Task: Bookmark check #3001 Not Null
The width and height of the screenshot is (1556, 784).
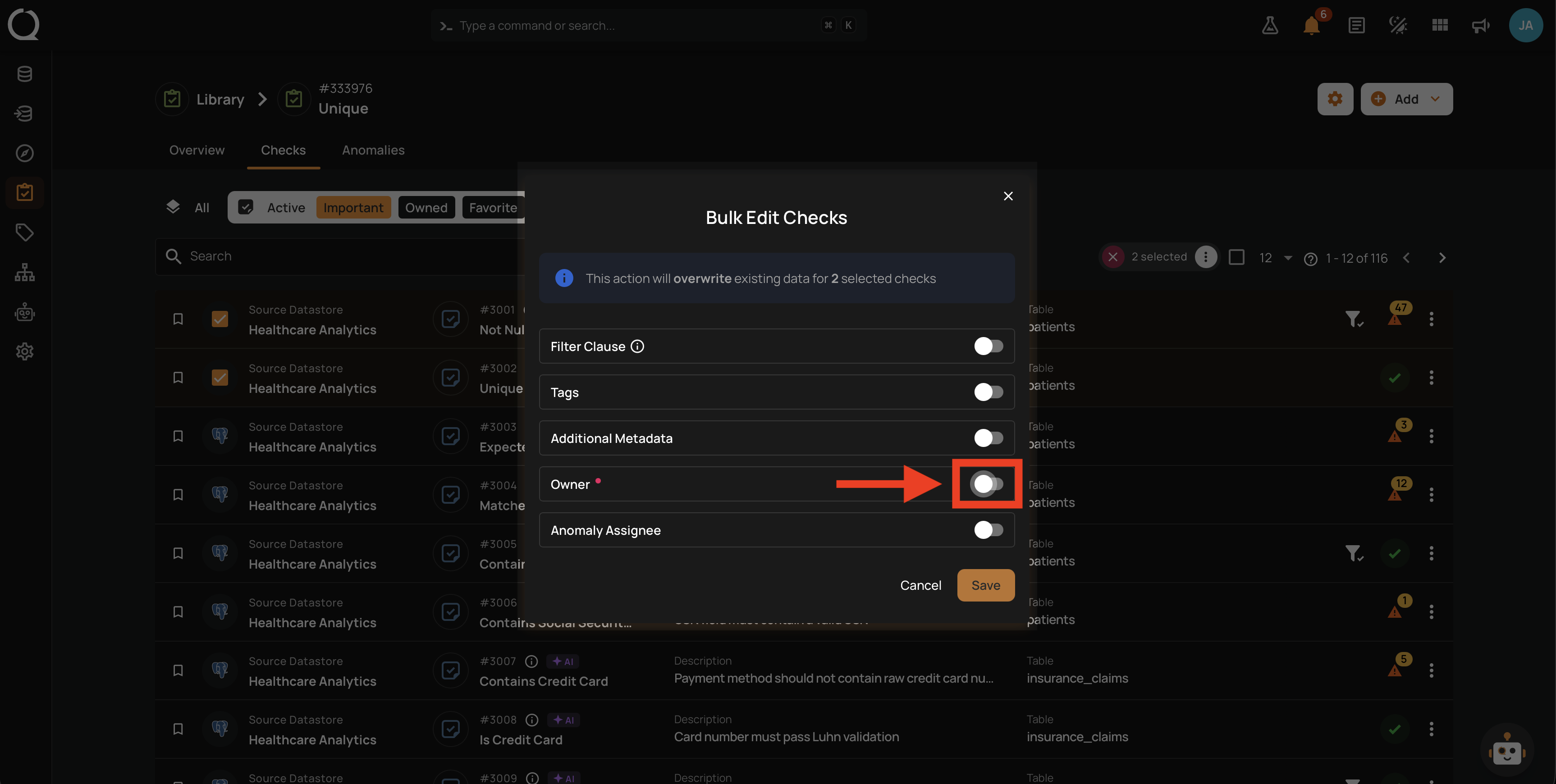Action: pyautogui.click(x=178, y=319)
